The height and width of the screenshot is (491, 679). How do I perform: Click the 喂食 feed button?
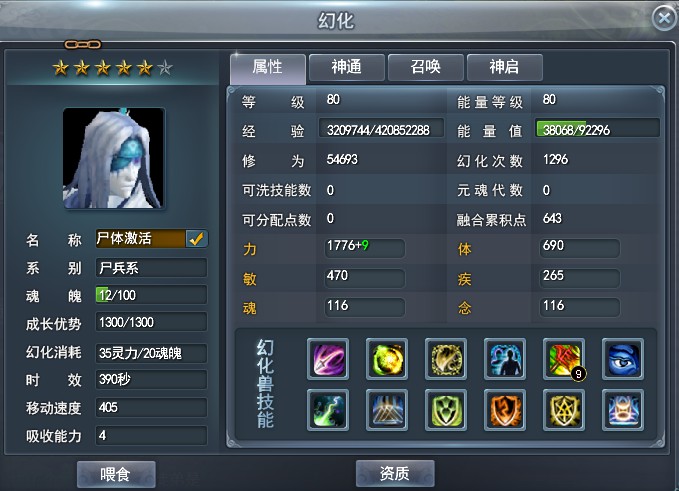point(116,475)
